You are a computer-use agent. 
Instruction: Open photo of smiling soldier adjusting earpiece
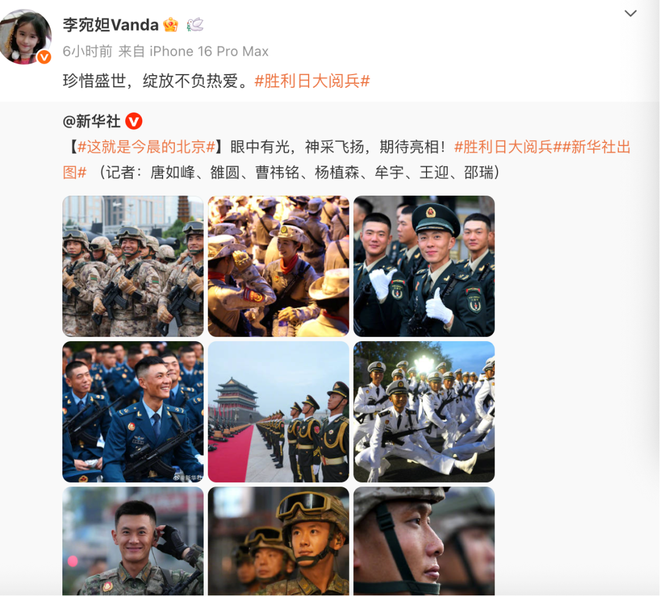click(x=133, y=541)
